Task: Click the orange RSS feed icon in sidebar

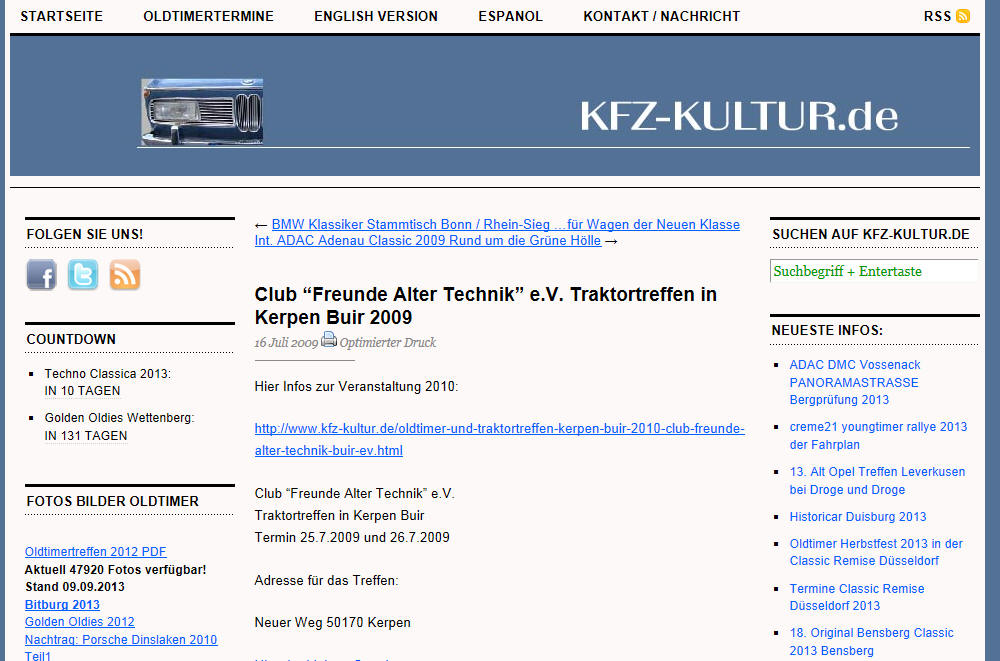Action: pos(125,275)
